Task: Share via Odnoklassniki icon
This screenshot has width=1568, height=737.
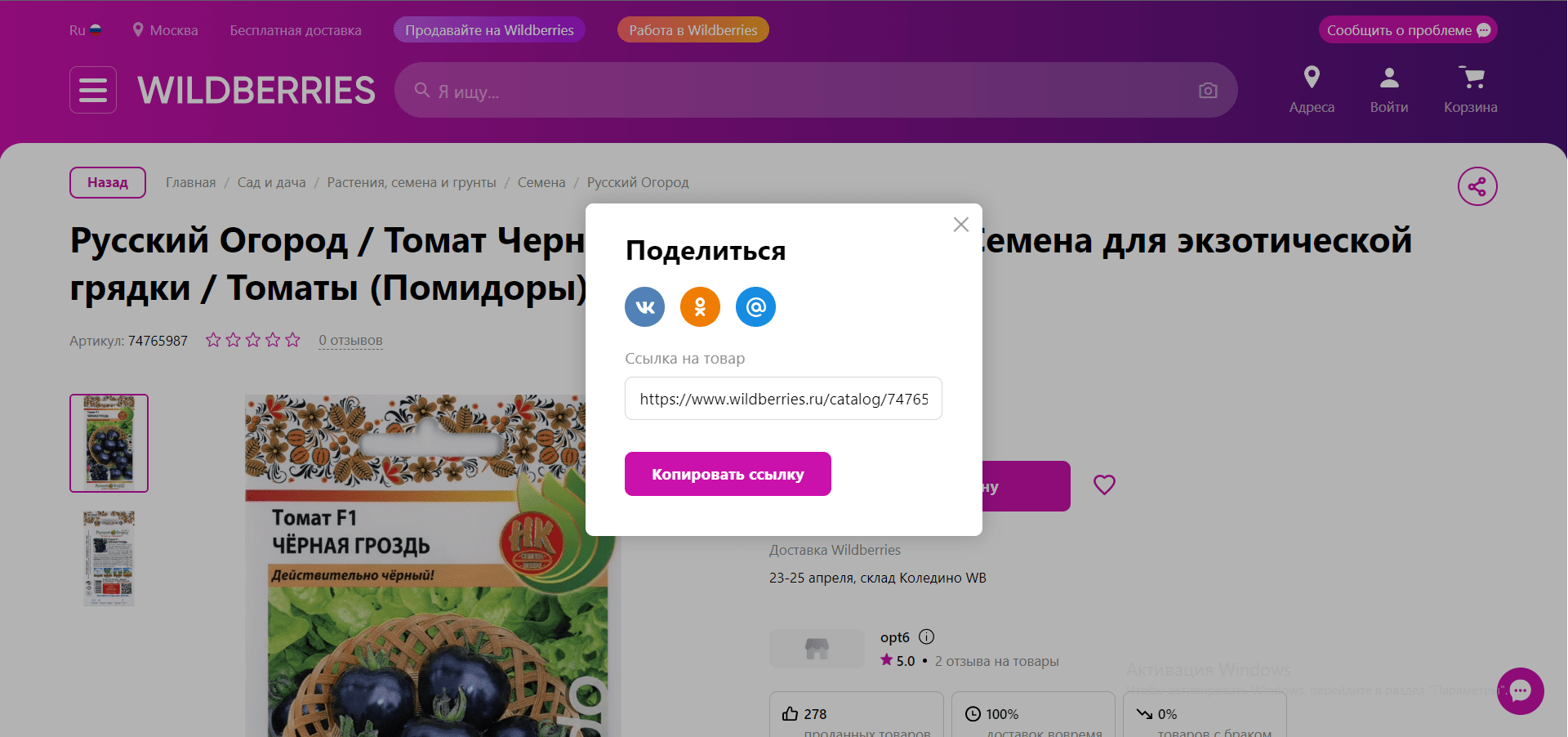Action: (701, 307)
